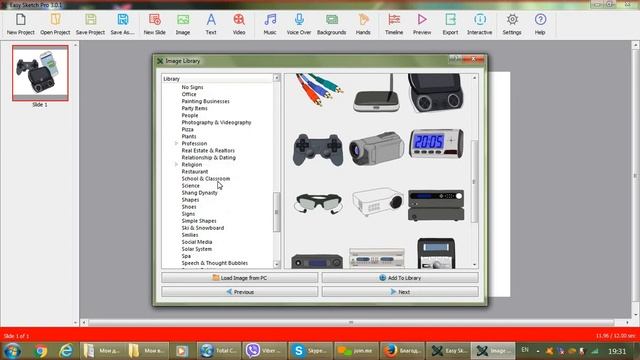
Task: Open Chrome from the taskbar
Action: (x=40, y=351)
